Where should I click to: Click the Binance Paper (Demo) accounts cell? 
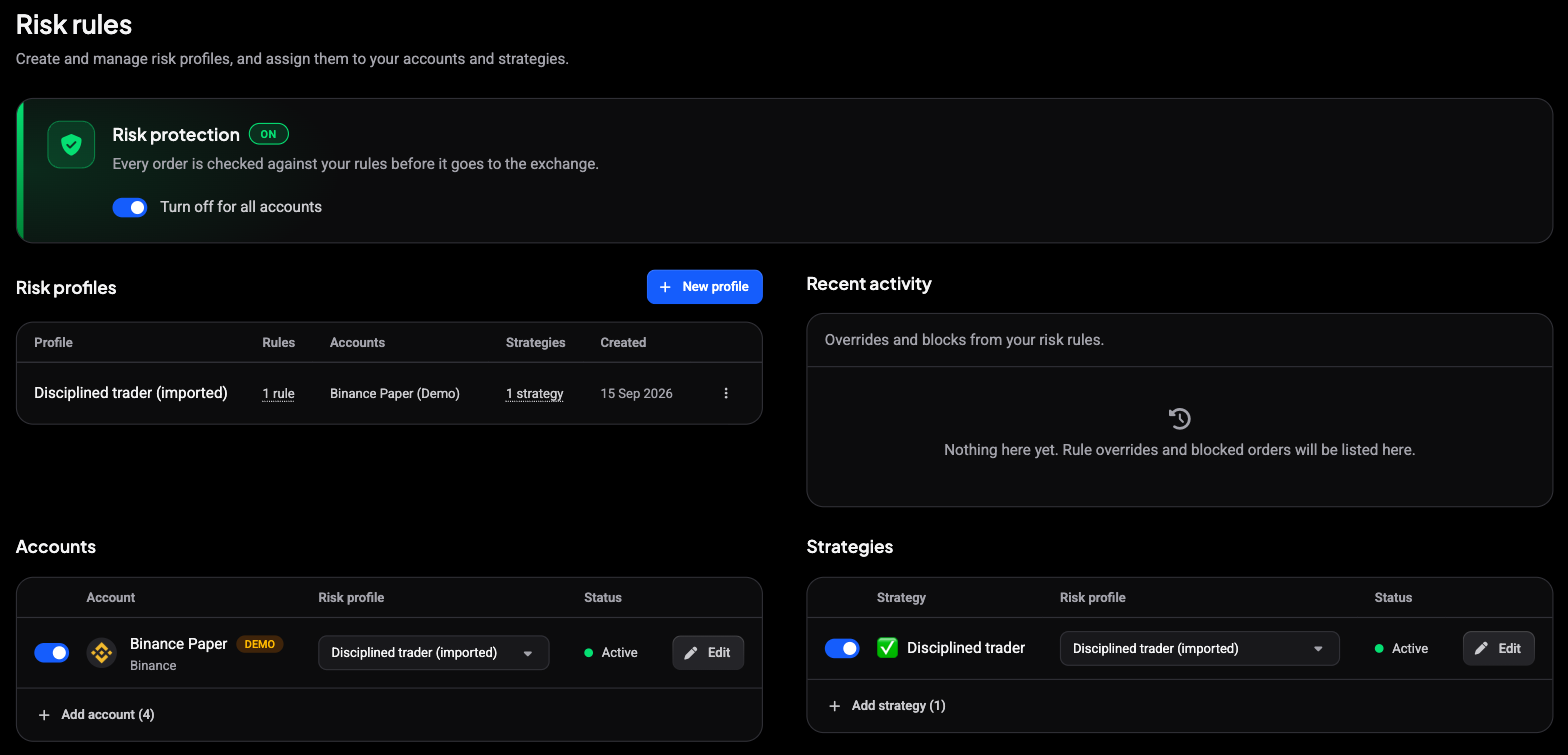point(395,394)
